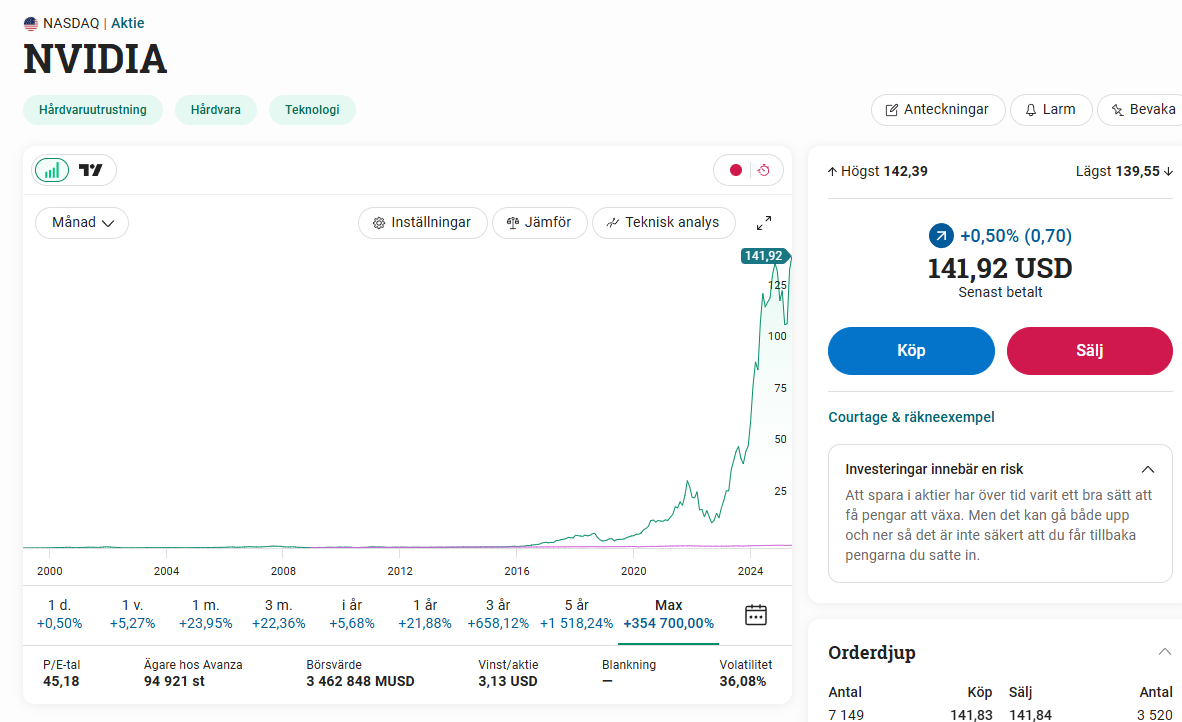Select the i år period tab

352,614
